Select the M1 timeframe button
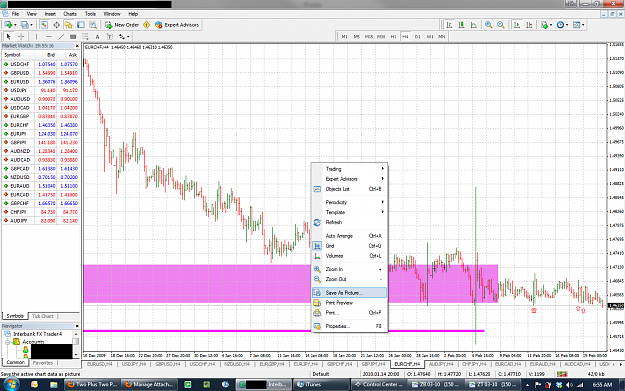Image resolution: width=625 pixels, height=391 pixels. click(x=344, y=37)
